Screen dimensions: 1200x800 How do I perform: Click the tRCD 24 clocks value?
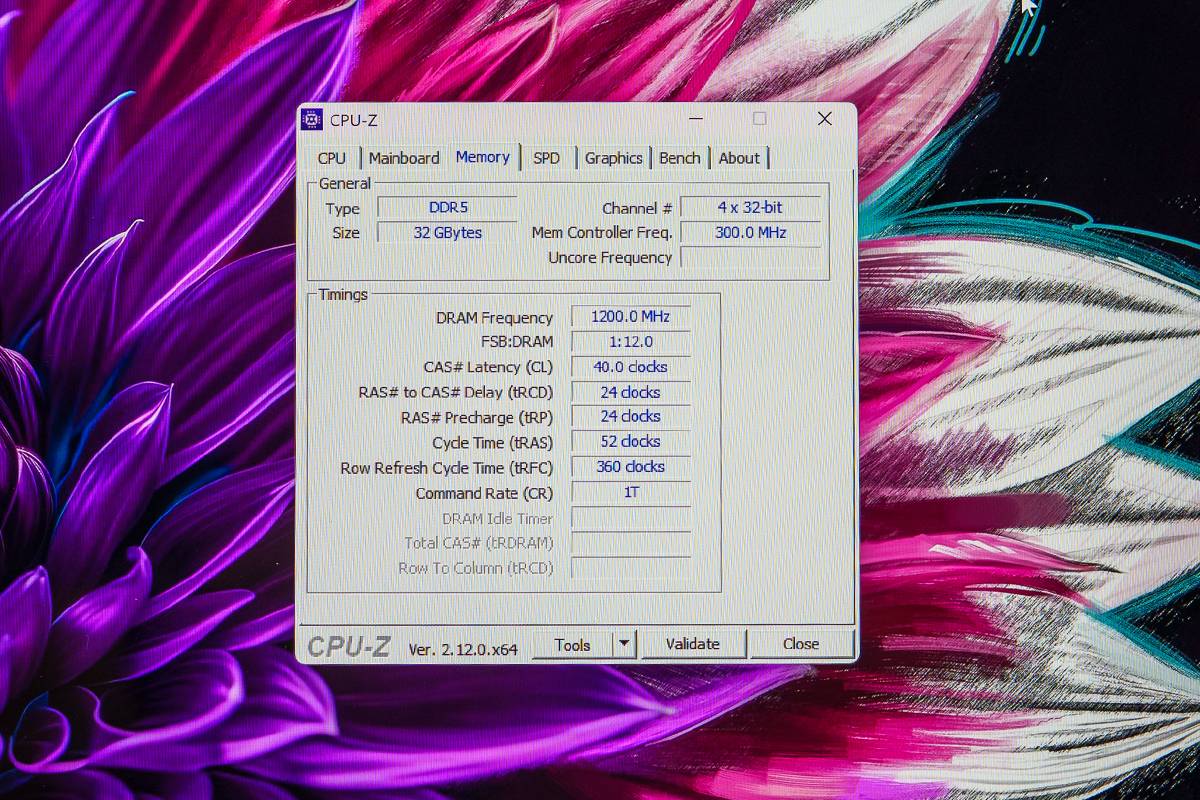tap(630, 392)
